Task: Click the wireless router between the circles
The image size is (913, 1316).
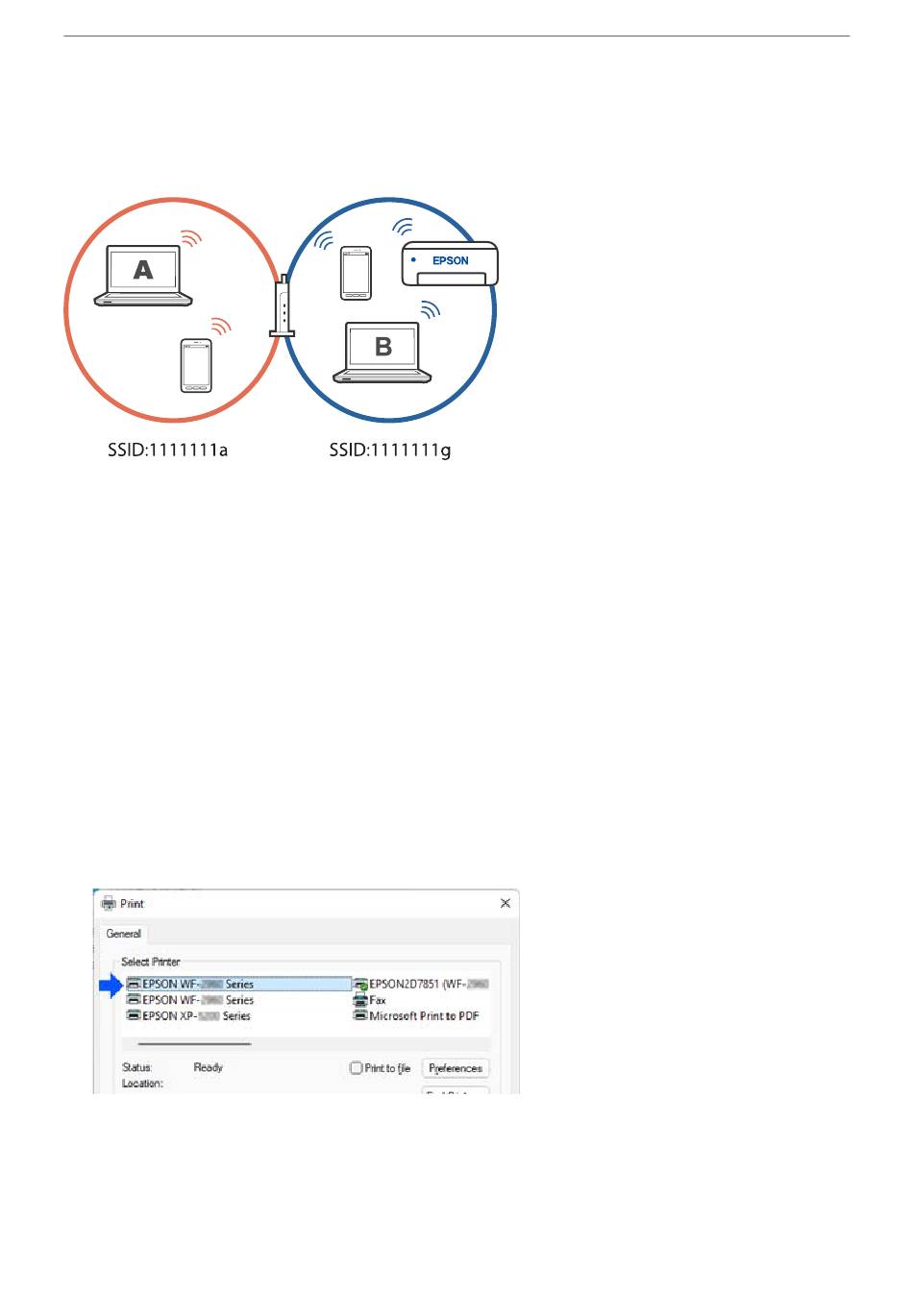Action: [x=282, y=305]
